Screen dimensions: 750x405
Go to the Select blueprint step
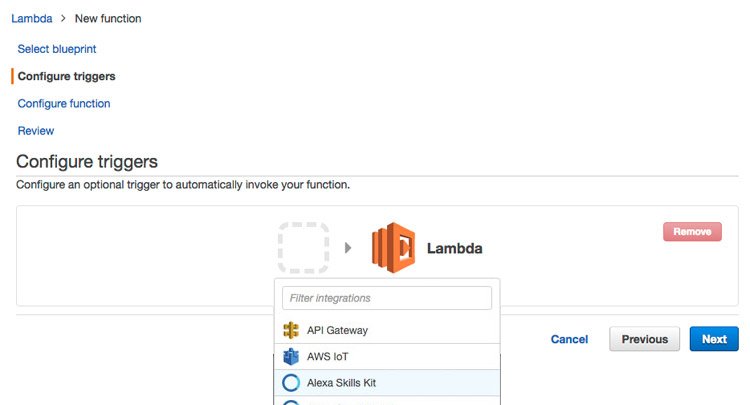(57, 48)
